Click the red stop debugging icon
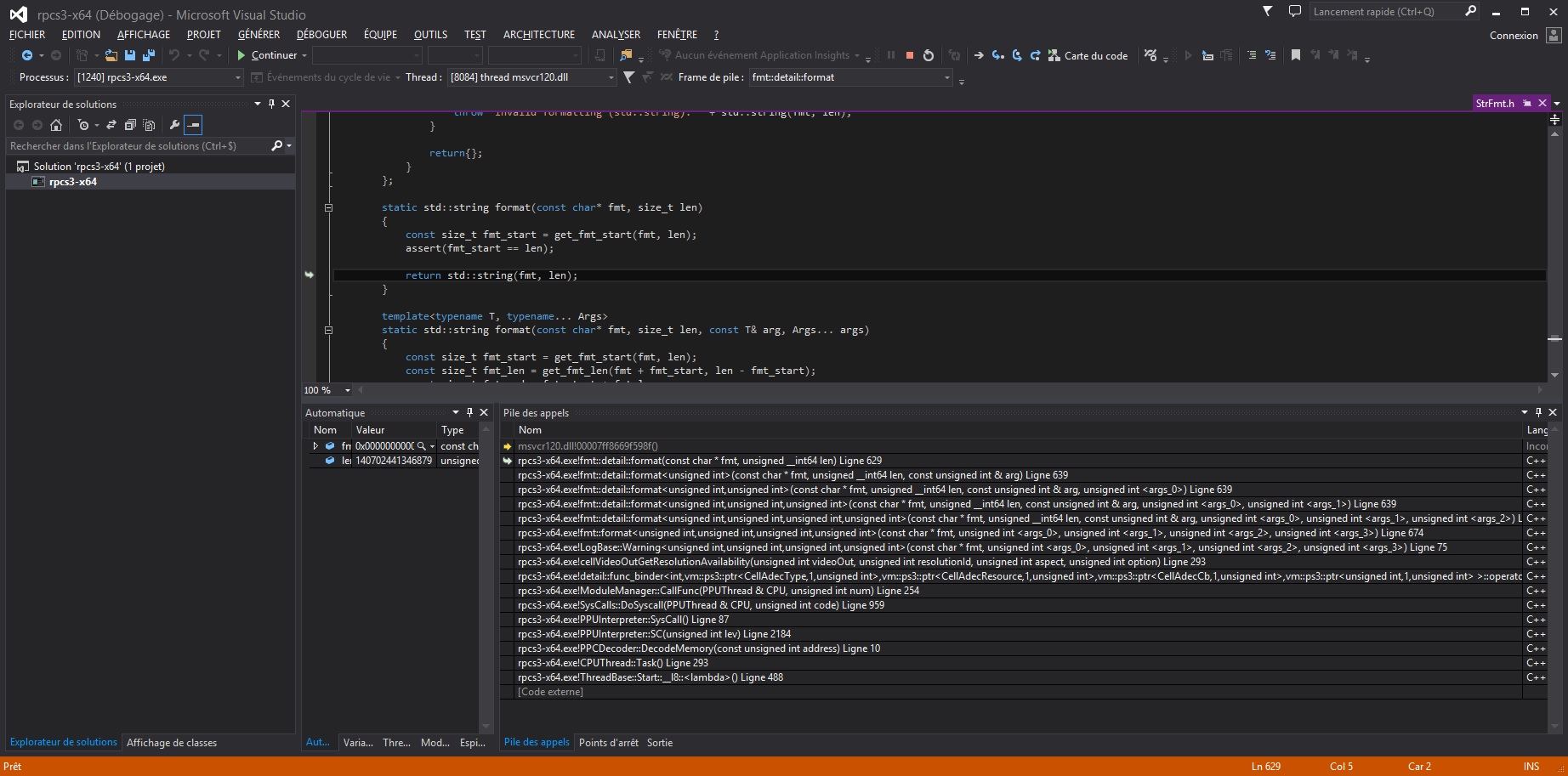 pyautogui.click(x=910, y=55)
